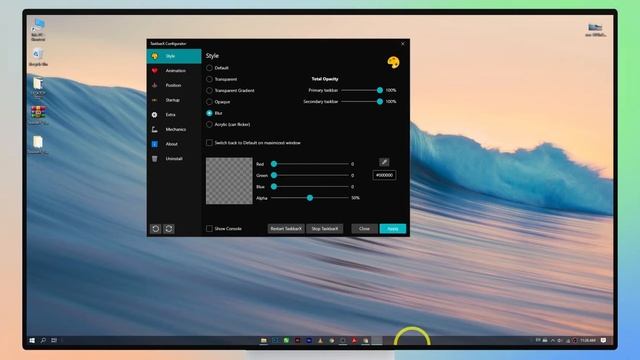This screenshot has width=640, height=360.
Task: Show the About page
Action: coord(174,144)
